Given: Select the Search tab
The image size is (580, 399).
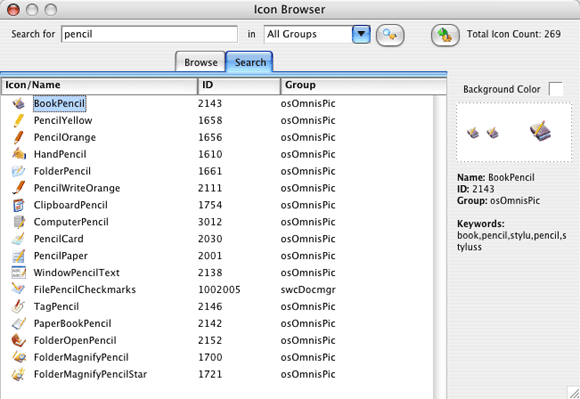Looking at the screenshot, I should point(250,62).
